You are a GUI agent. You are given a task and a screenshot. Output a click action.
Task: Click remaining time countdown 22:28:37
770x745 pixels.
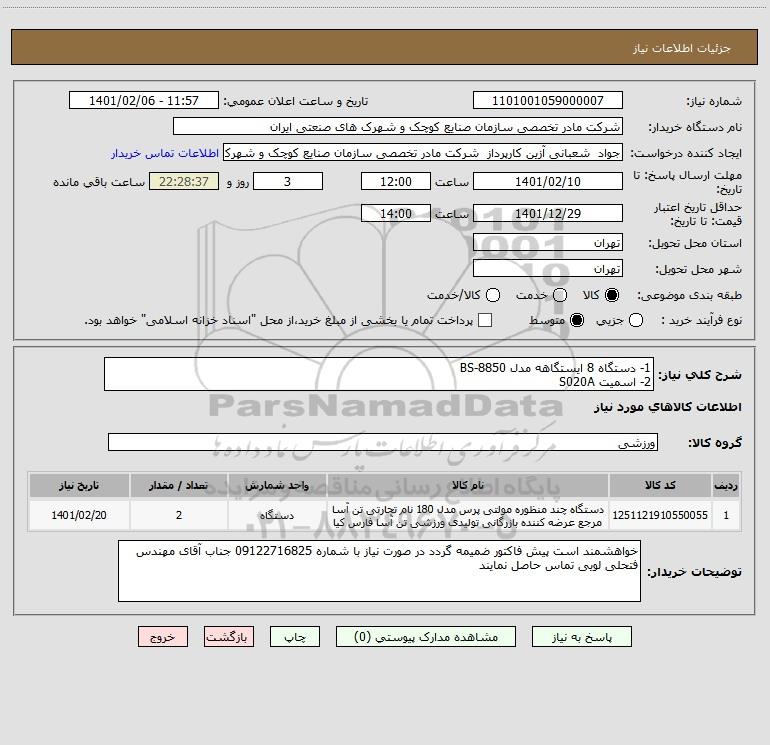pos(184,182)
